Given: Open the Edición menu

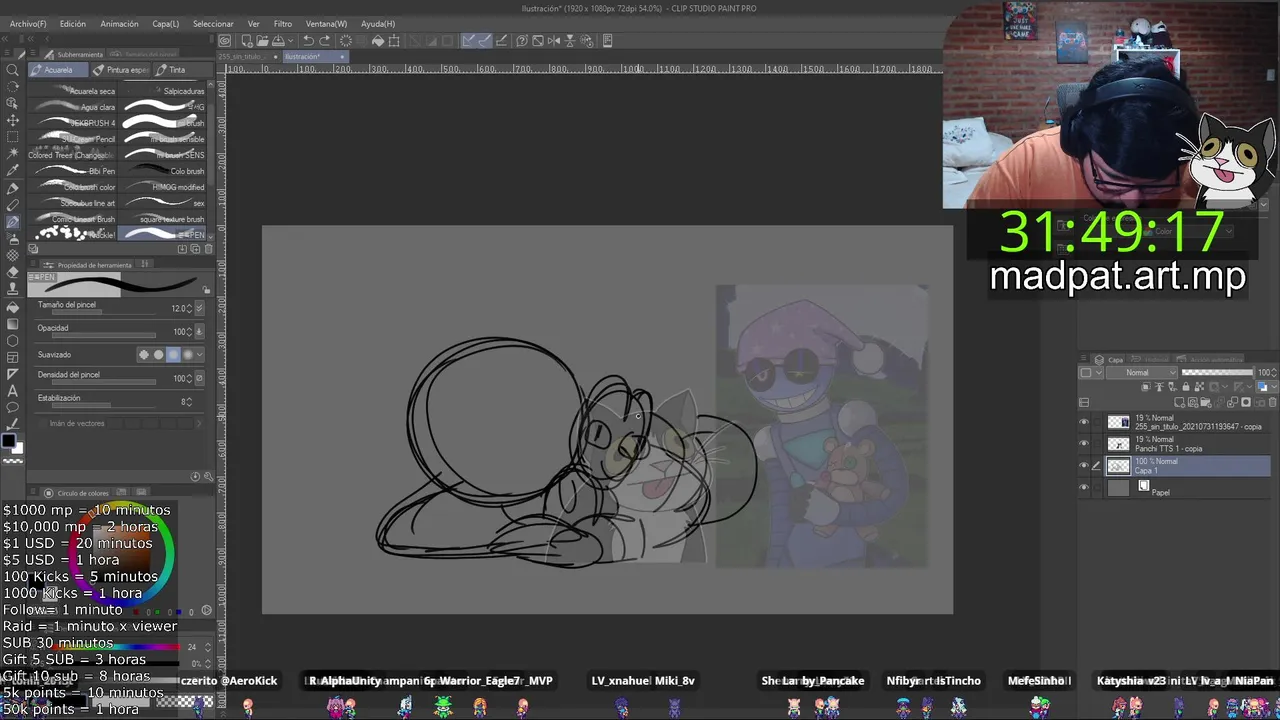Looking at the screenshot, I should click(x=73, y=23).
